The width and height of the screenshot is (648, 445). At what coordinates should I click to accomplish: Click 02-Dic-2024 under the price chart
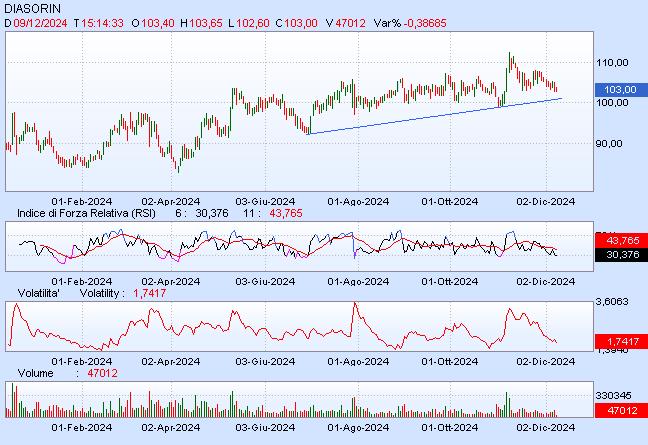[x=546, y=202]
